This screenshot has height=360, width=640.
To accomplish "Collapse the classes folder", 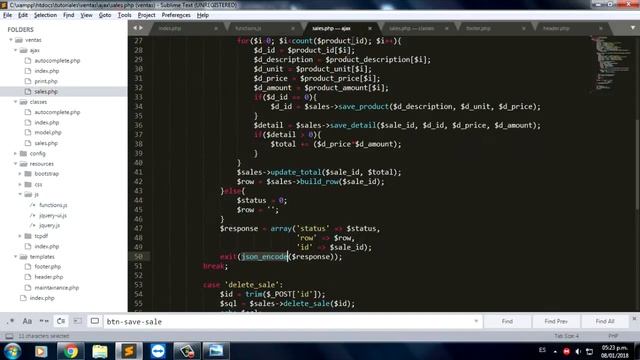I will (x=16, y=102).
